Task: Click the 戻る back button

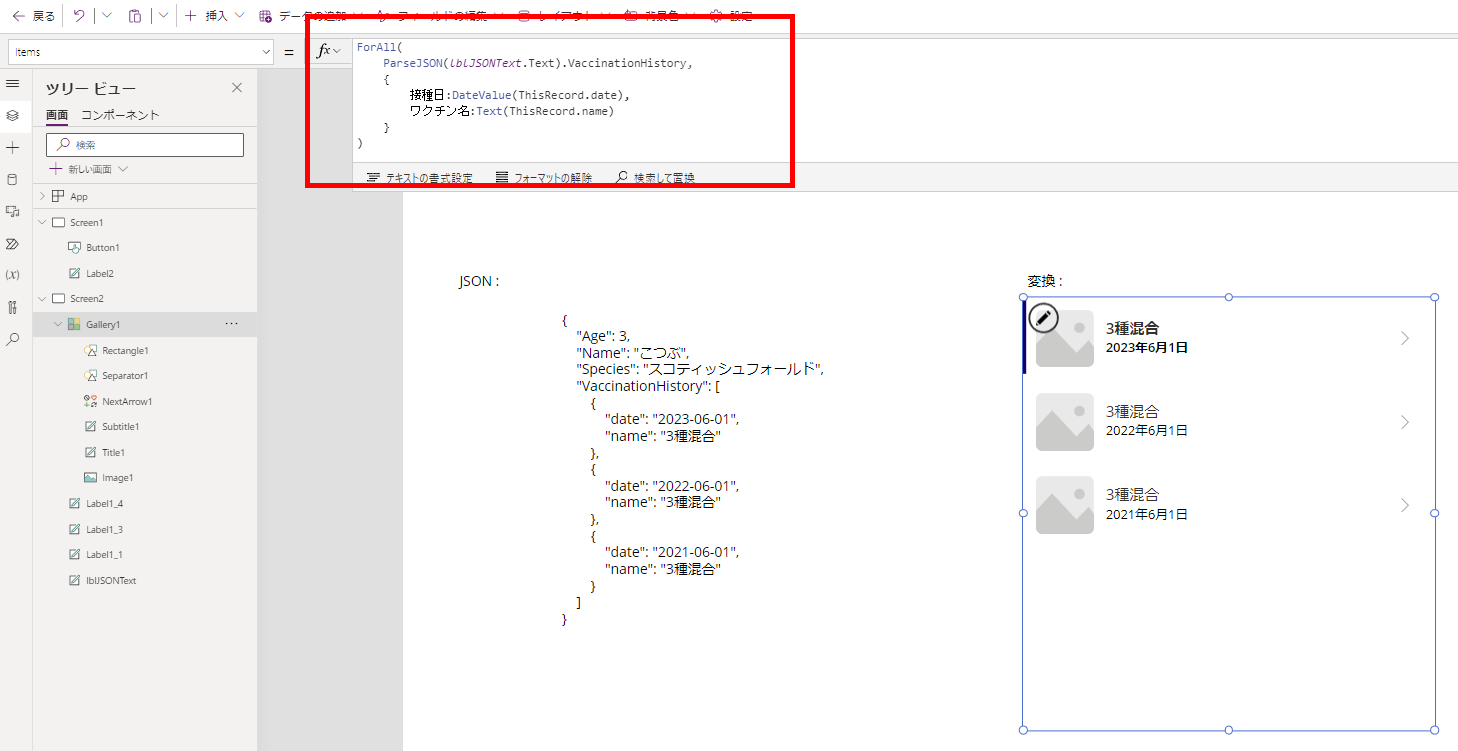Action: click(x=32, y=15)
